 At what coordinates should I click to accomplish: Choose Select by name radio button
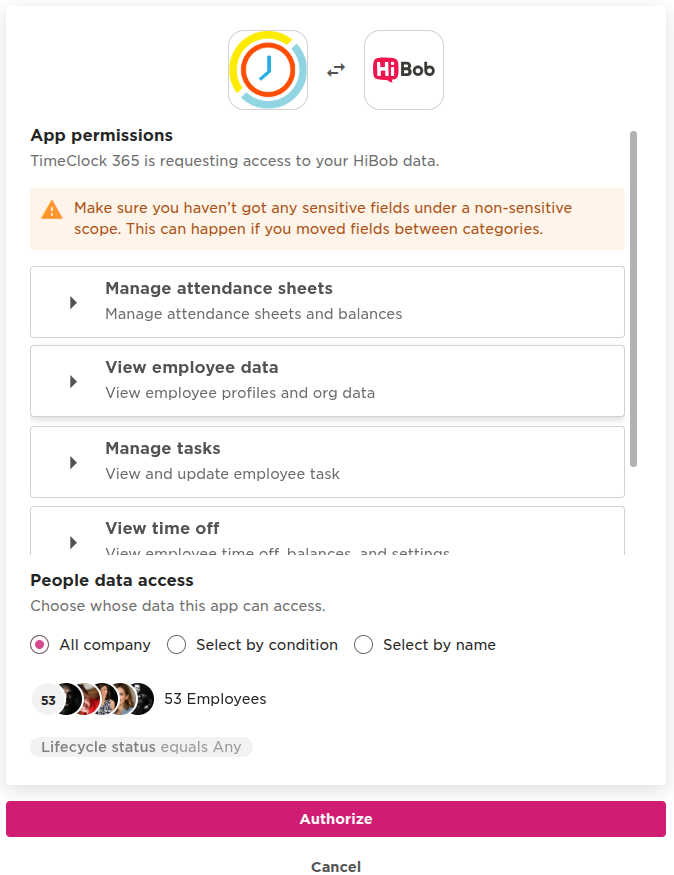coord(364,645)
